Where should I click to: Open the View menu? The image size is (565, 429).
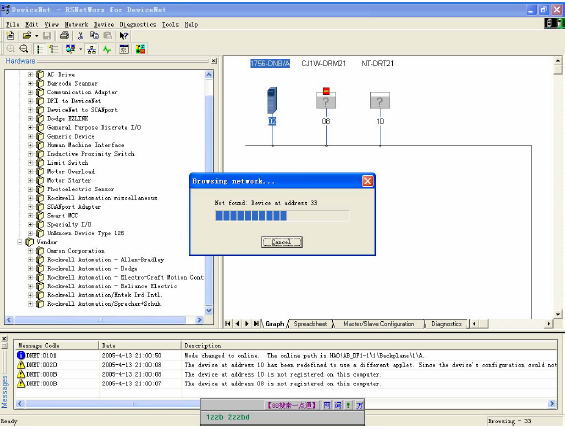pyautogui.click(x=52, y=24)
